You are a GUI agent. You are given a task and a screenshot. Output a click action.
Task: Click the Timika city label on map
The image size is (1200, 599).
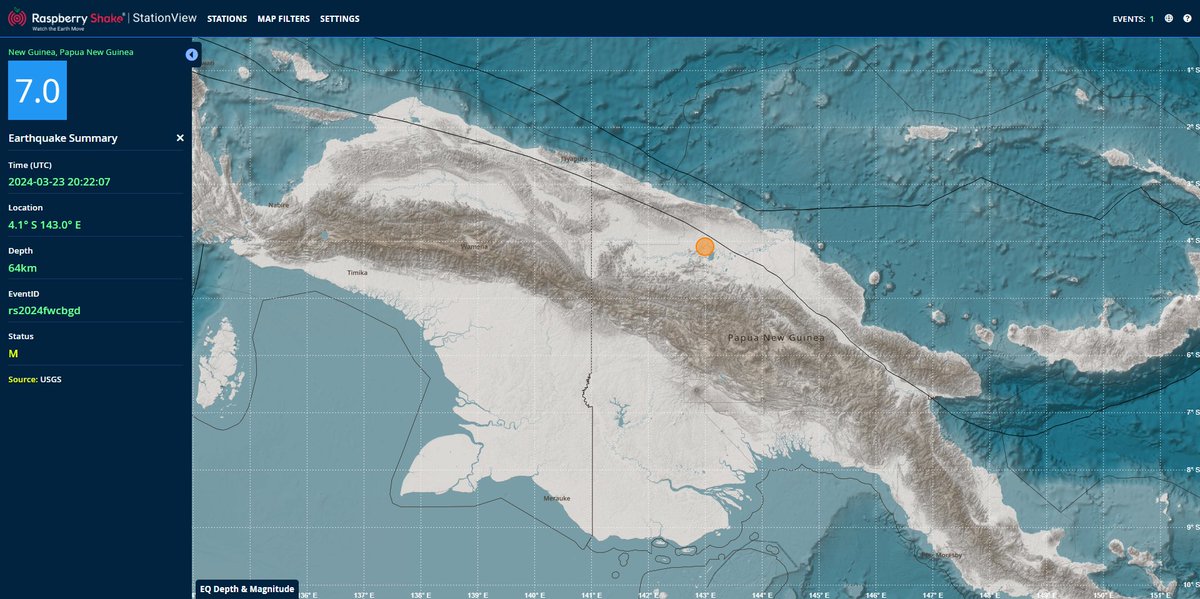357,272
